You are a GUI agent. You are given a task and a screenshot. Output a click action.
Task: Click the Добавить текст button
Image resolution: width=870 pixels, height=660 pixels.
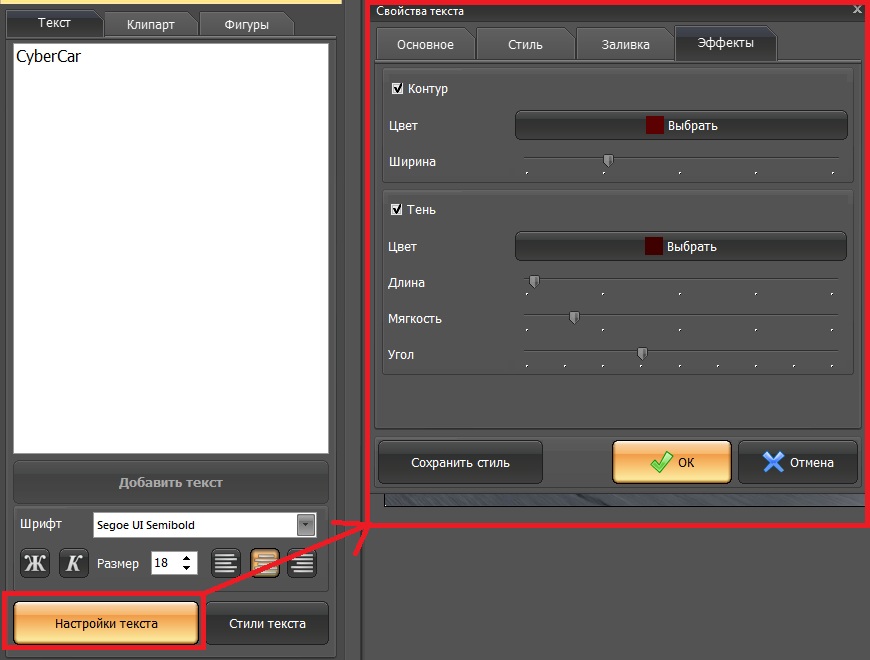[x=171, y=483]
